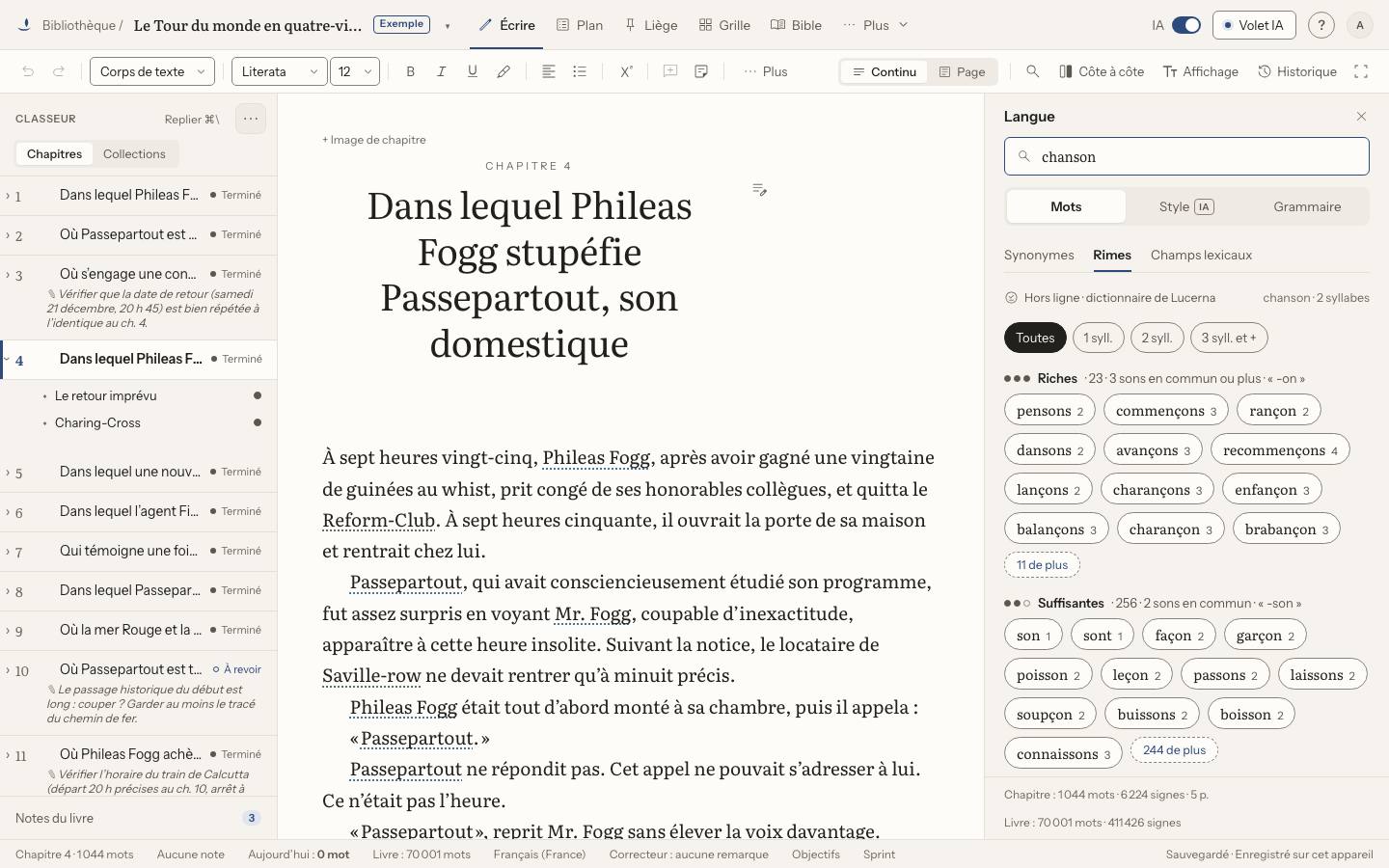
Task: Open the Corps de texte style dropdown
Action: [x=152, y=71]
